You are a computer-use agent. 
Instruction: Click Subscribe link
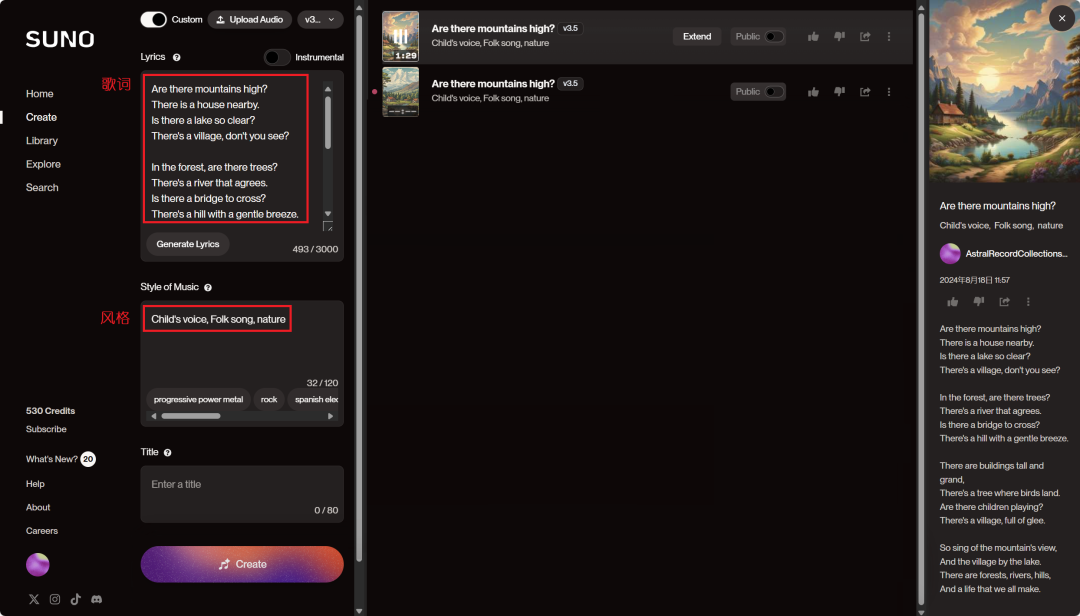46,429
